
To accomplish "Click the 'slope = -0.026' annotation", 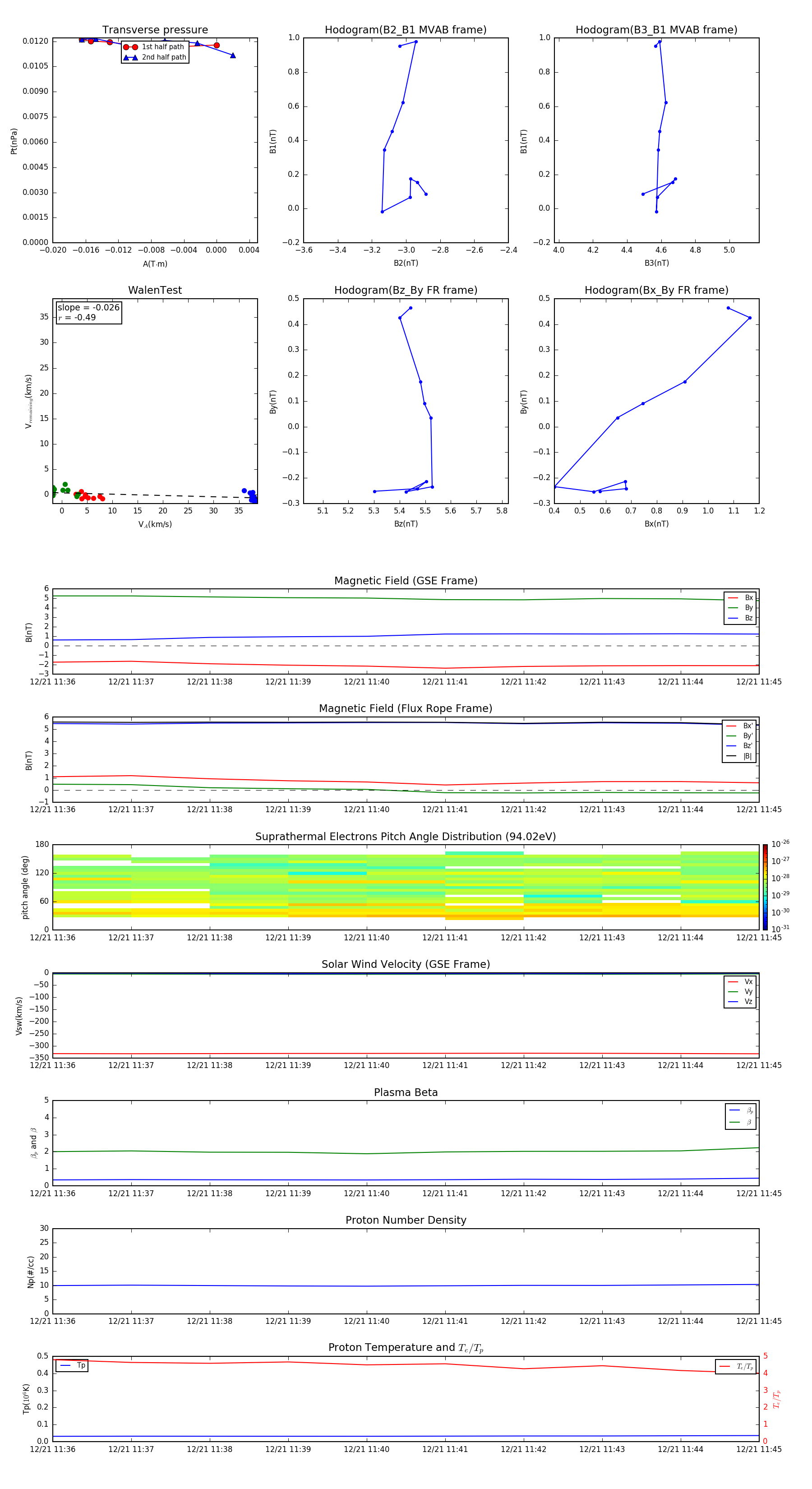I will (x=88, y=308).
